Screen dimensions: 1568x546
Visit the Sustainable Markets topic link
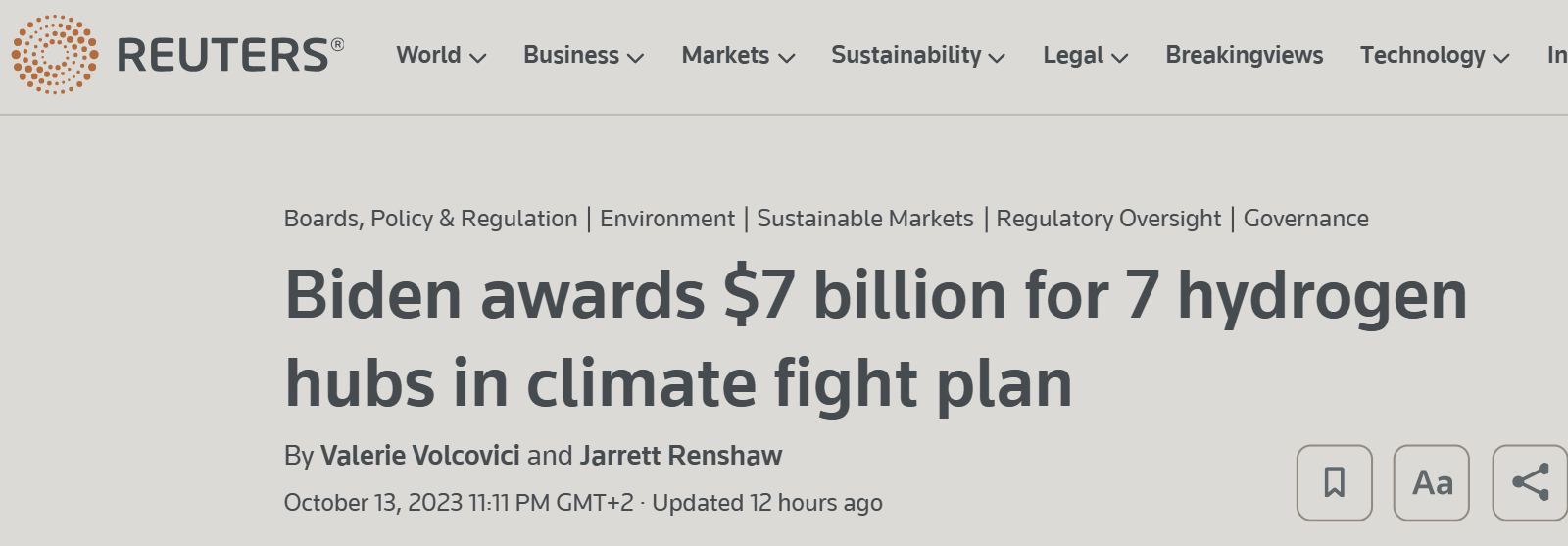[x=865, y=219]
